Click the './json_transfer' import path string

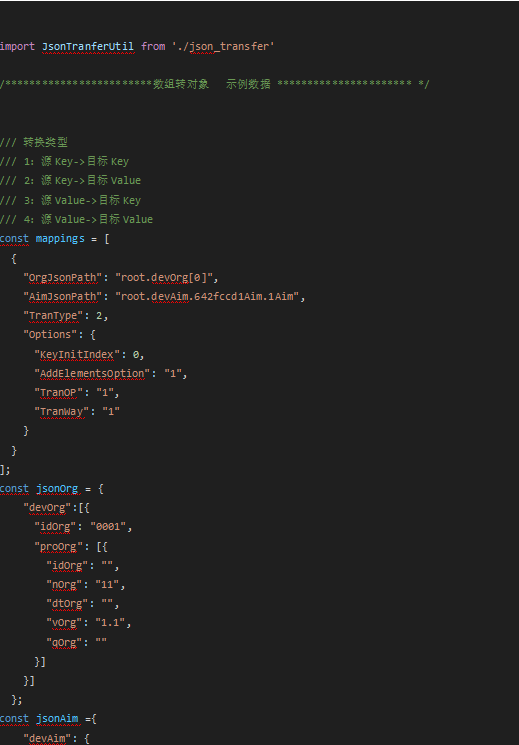(223, 47)
